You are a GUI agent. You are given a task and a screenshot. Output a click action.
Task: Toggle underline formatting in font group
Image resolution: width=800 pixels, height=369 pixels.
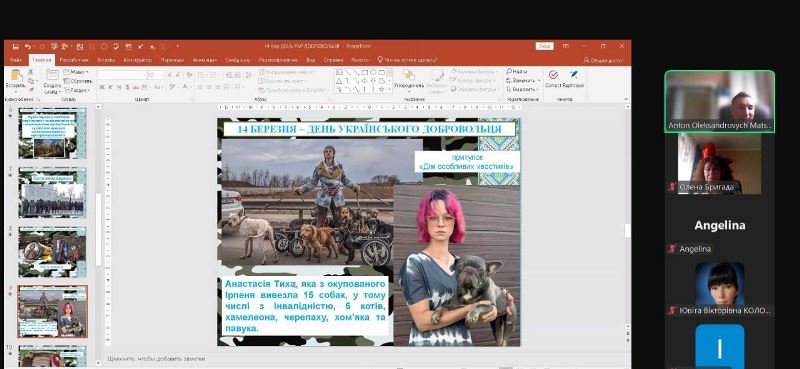118,87
